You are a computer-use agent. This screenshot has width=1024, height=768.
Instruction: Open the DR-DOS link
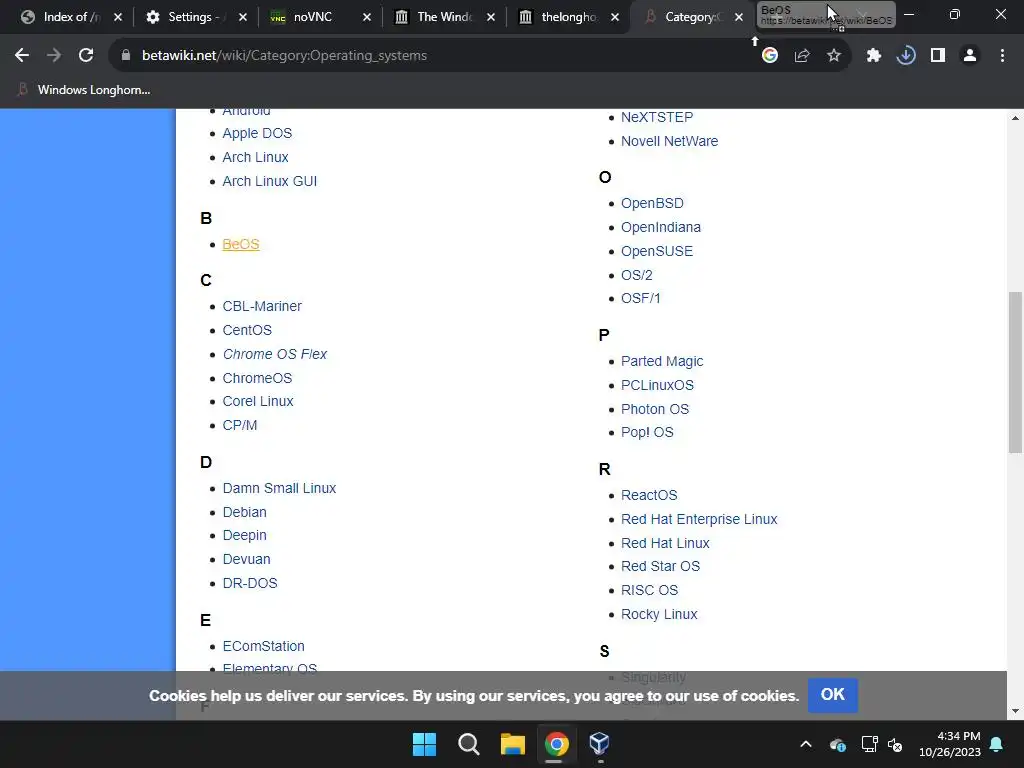pyautogui.click(x=250, y=583)
